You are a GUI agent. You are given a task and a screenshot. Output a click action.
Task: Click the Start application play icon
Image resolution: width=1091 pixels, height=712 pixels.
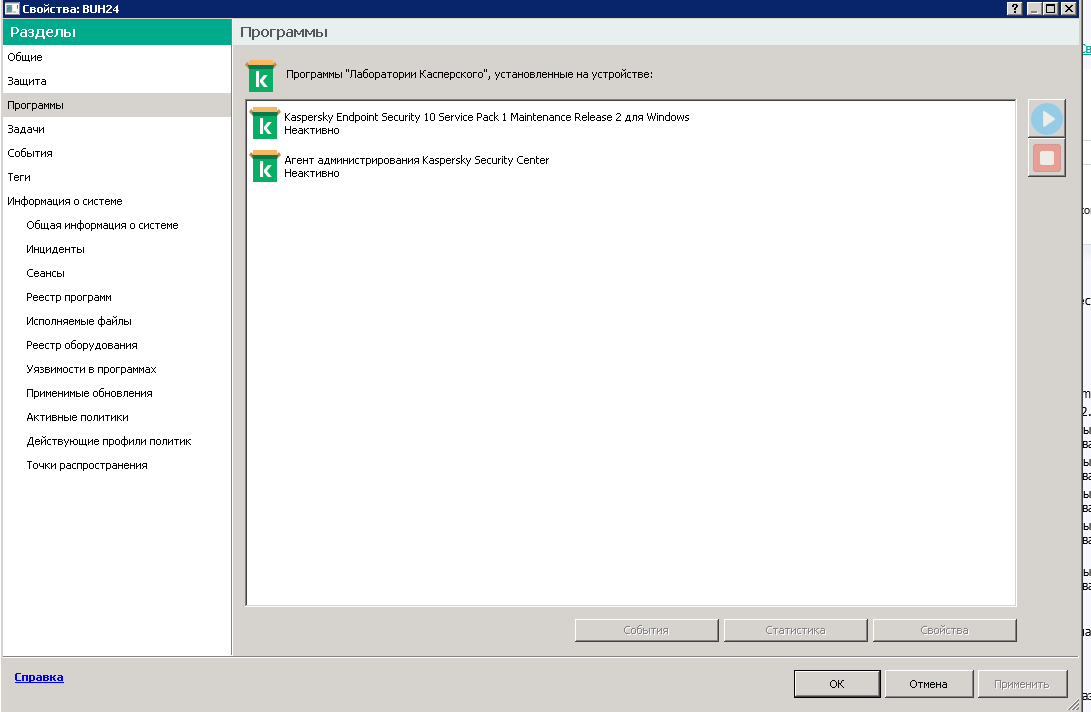[1046, 118]
